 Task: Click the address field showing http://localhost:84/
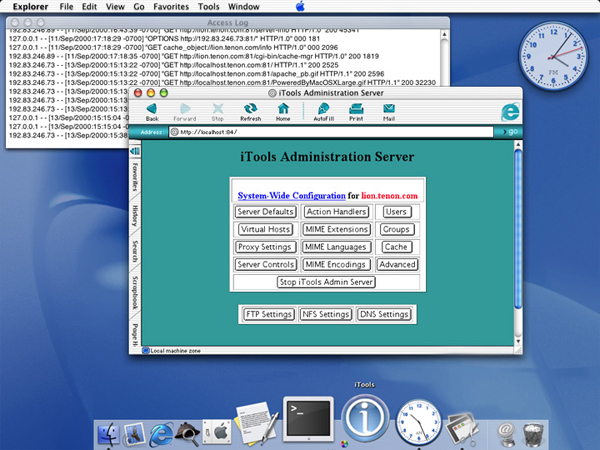tap(331, 132)
